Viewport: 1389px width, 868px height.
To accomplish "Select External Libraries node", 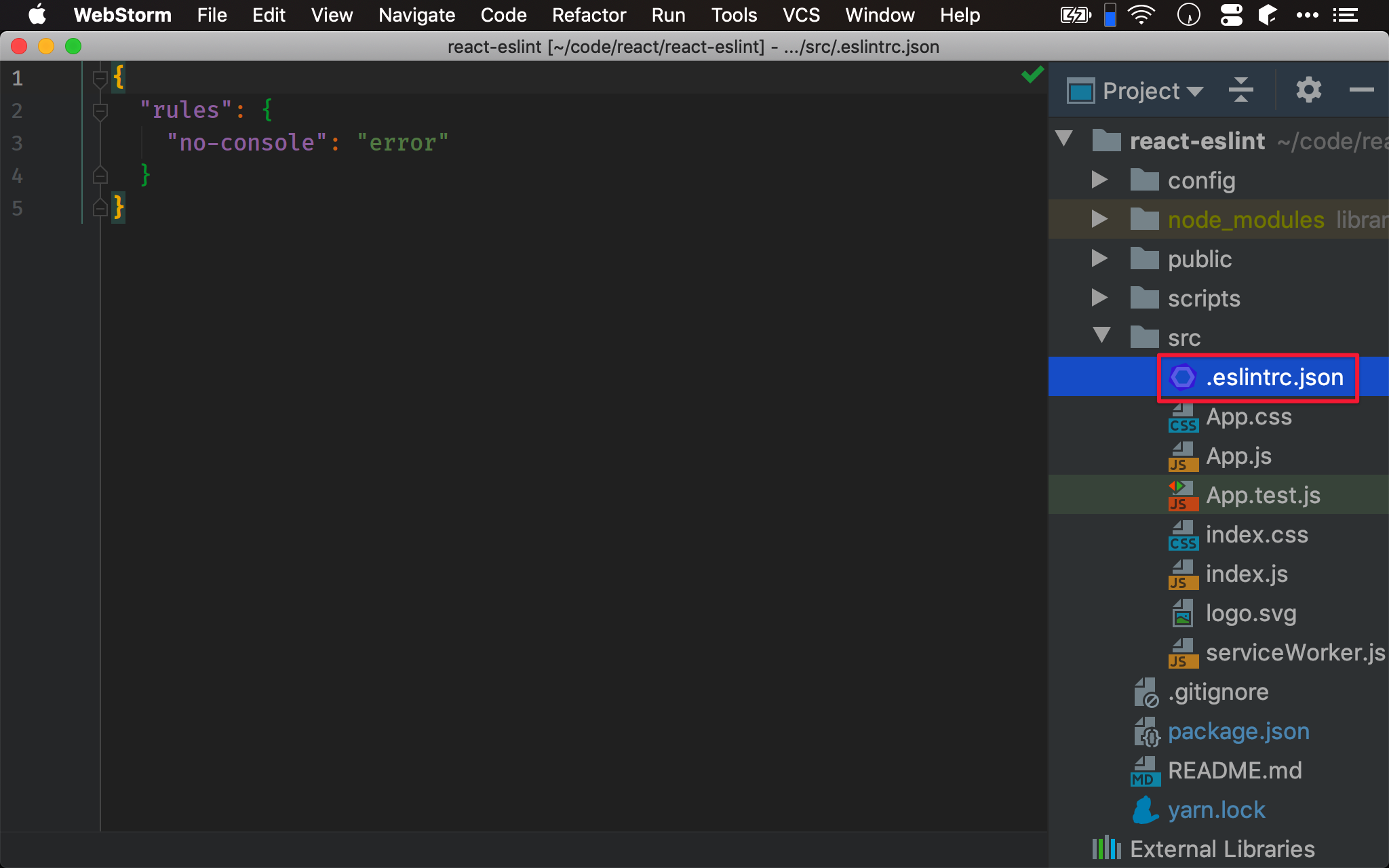I will pos(1218,848).
